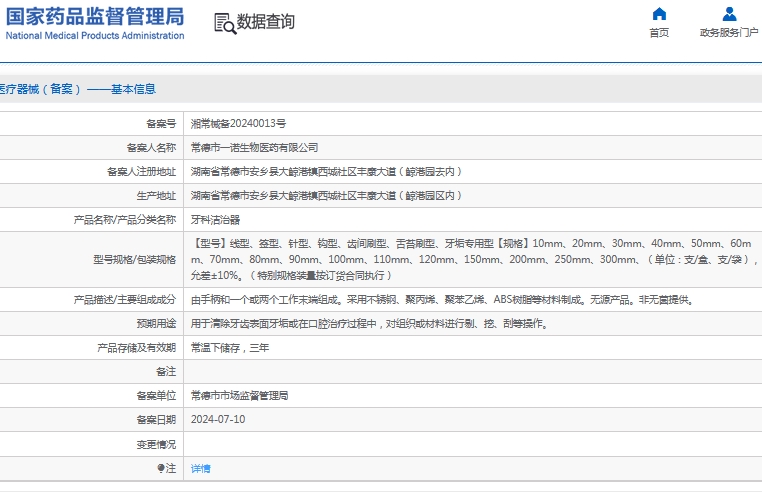762x492 pixels.
Task: Click the model specification text starting 【型号】
Action: (x=474, y=260)
